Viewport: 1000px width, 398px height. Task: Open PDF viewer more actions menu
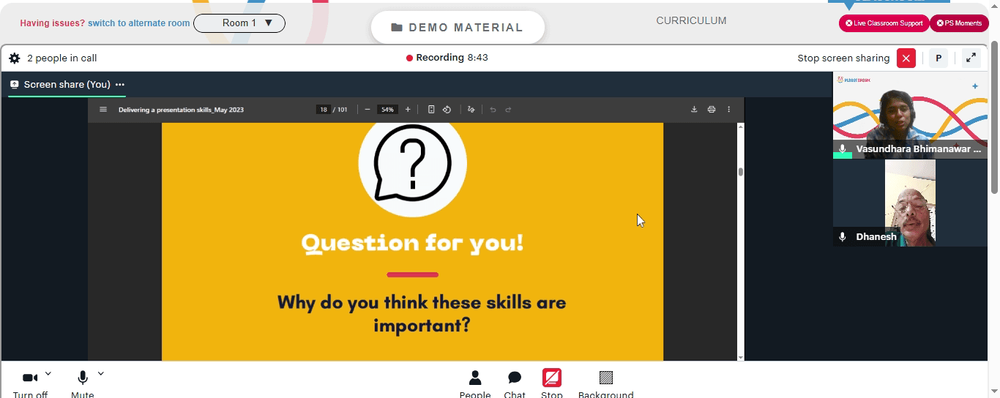point(729,110)
